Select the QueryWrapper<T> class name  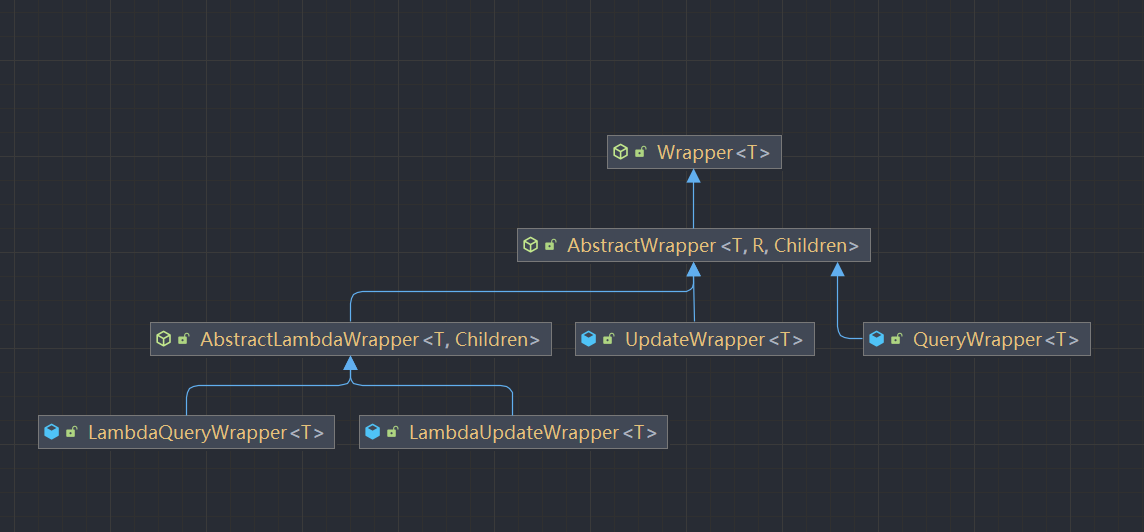(995, 340)
